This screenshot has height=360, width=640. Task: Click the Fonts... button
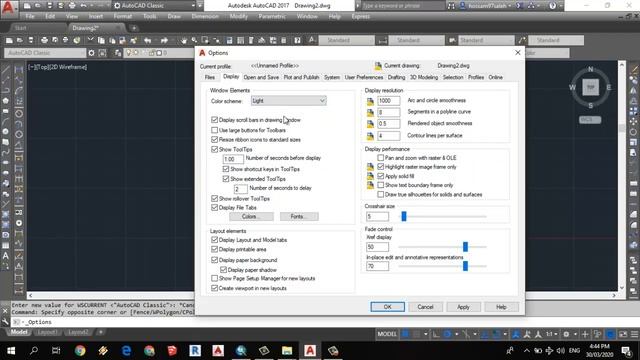(299, 216)
